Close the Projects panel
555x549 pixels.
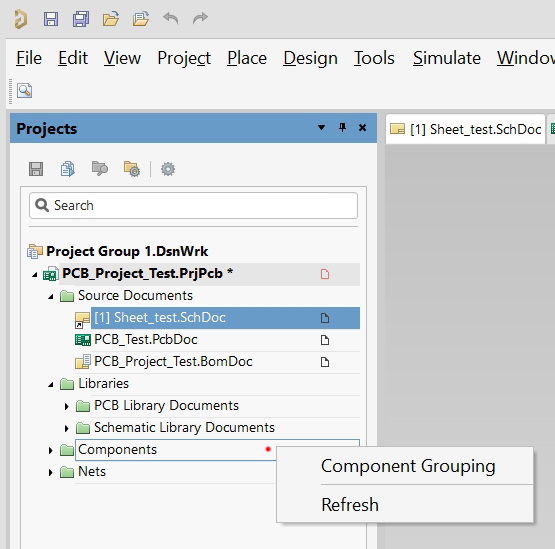362,127
